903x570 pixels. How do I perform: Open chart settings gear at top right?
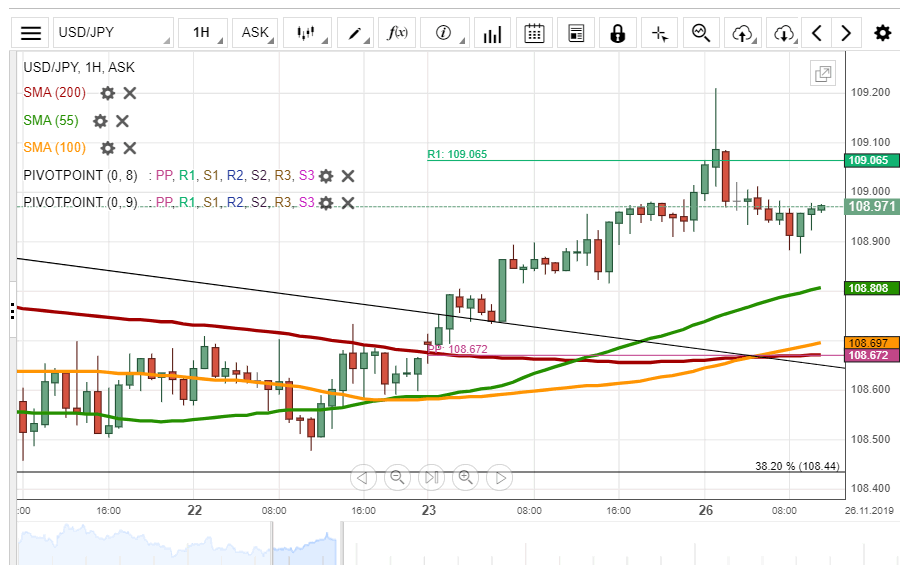pos(882,33)
